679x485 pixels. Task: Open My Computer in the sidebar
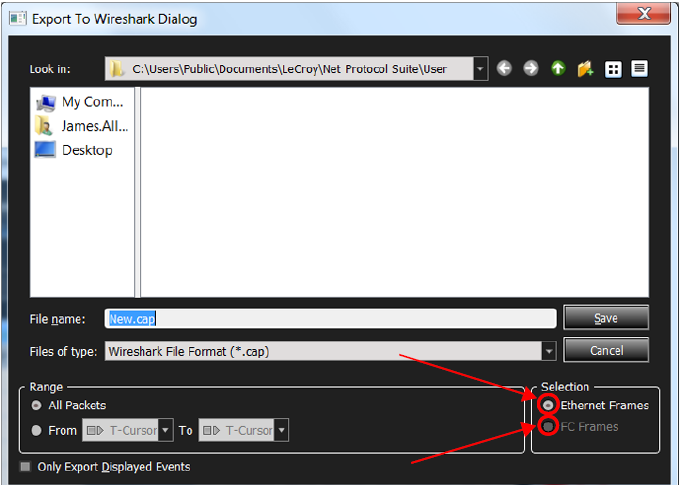(x=80, y=102)
